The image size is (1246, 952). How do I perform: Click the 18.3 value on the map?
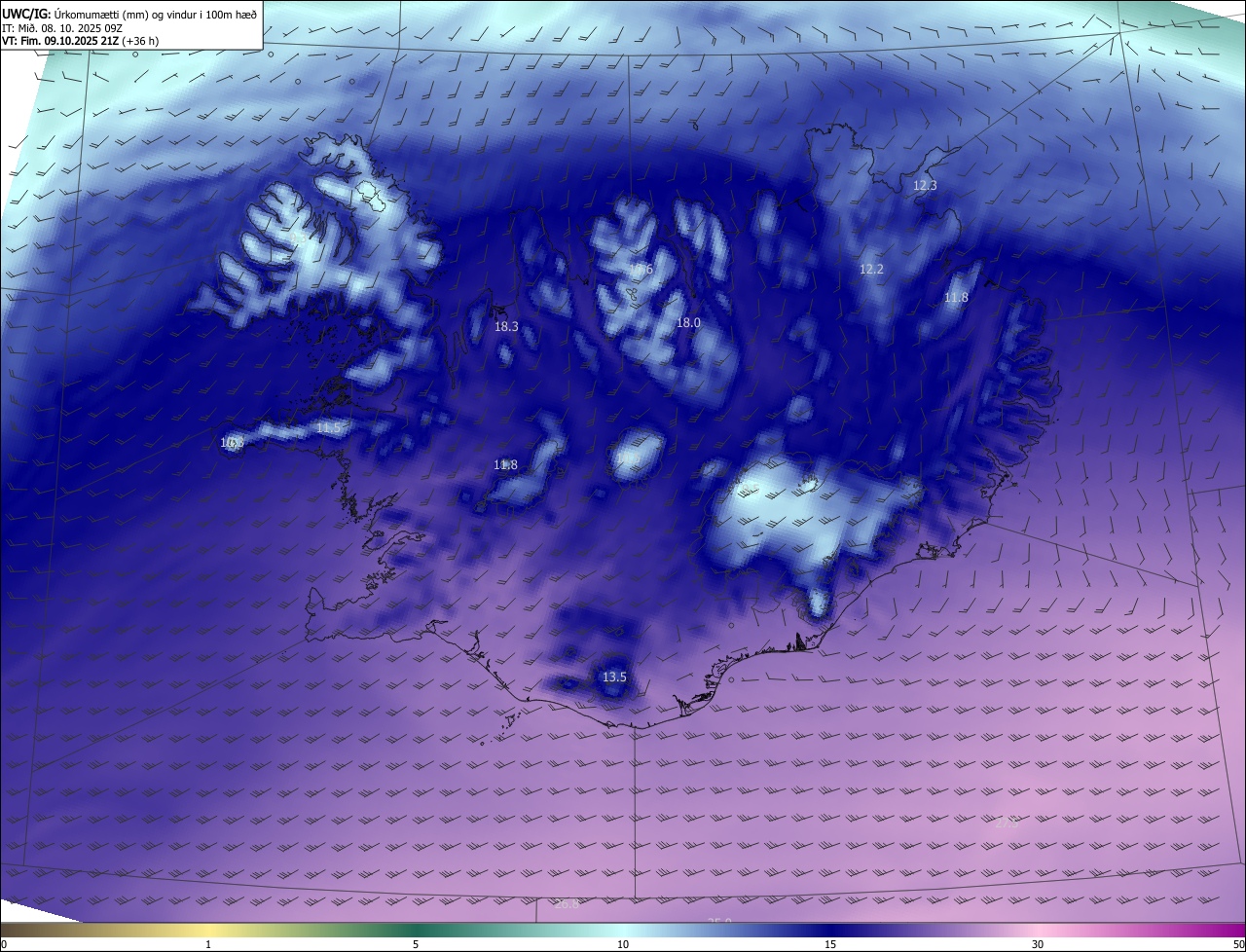[x=506, y=327]
